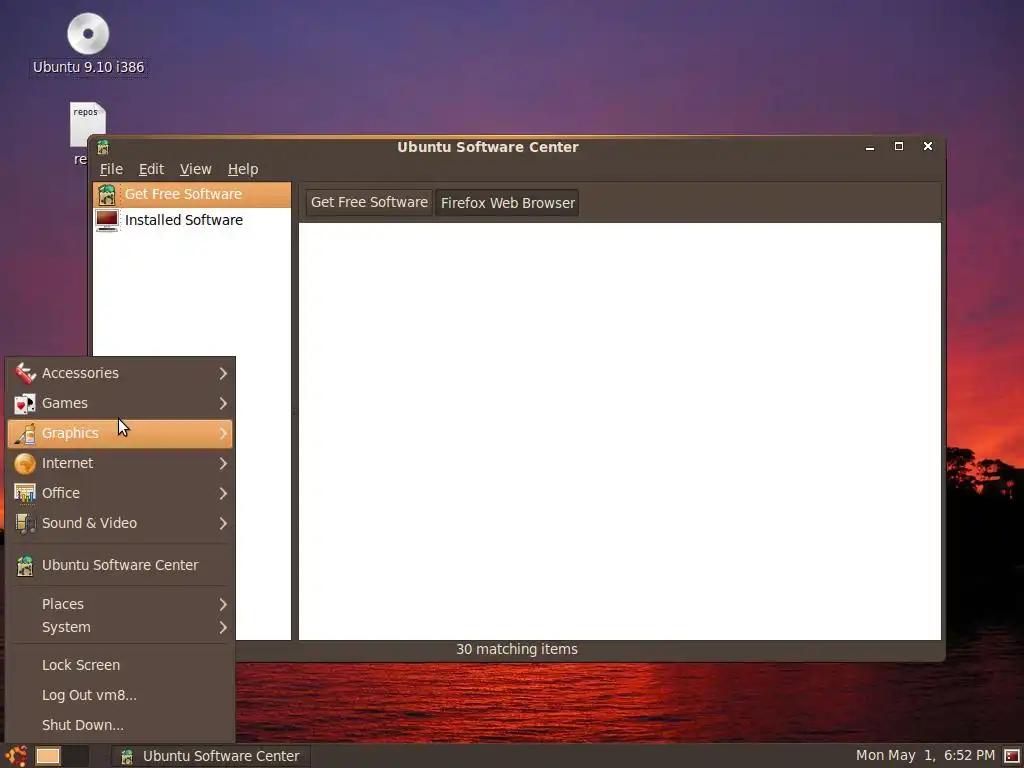Click the Ubuntu 9.10 i386 desktop label
1024x768 pixels.
(x=88, y=67)
